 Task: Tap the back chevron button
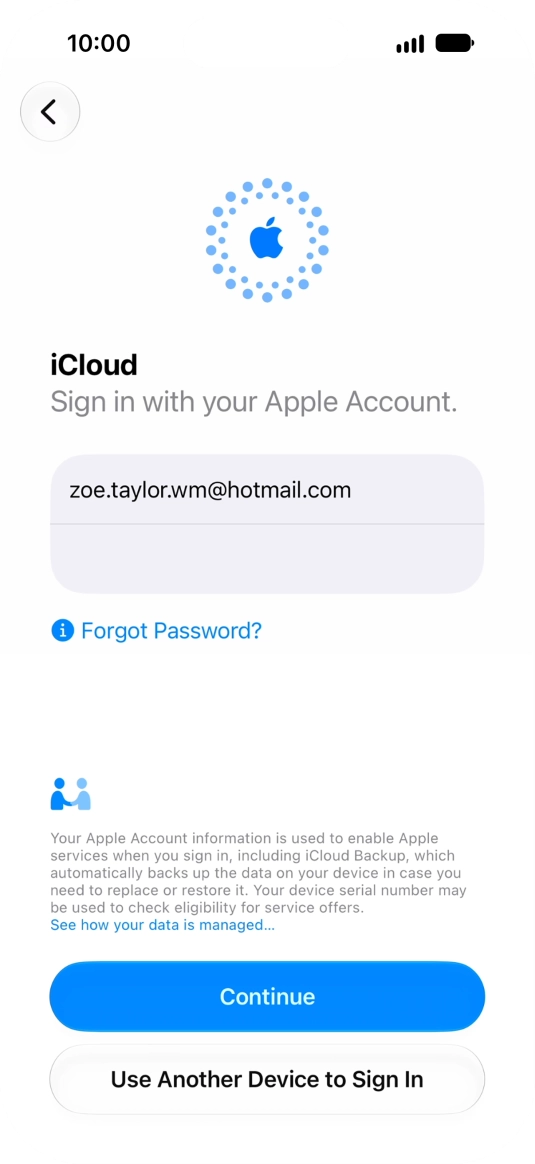[x=50, y=112]
